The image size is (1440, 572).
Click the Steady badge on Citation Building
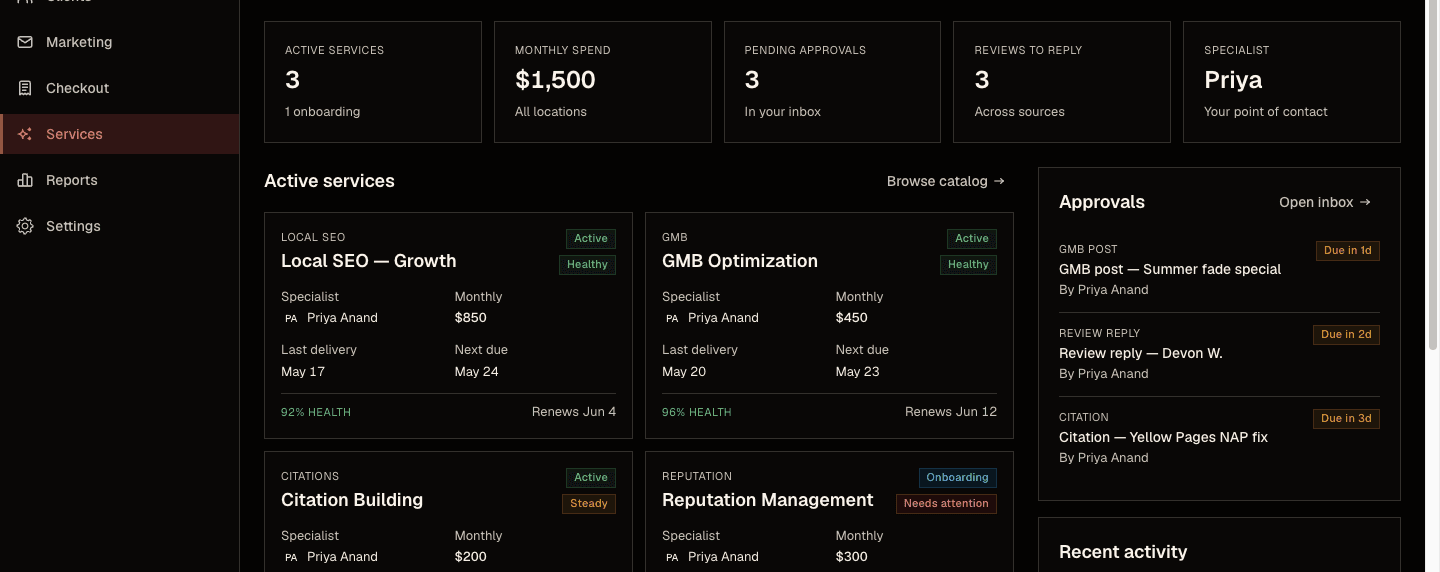[589, 504]
